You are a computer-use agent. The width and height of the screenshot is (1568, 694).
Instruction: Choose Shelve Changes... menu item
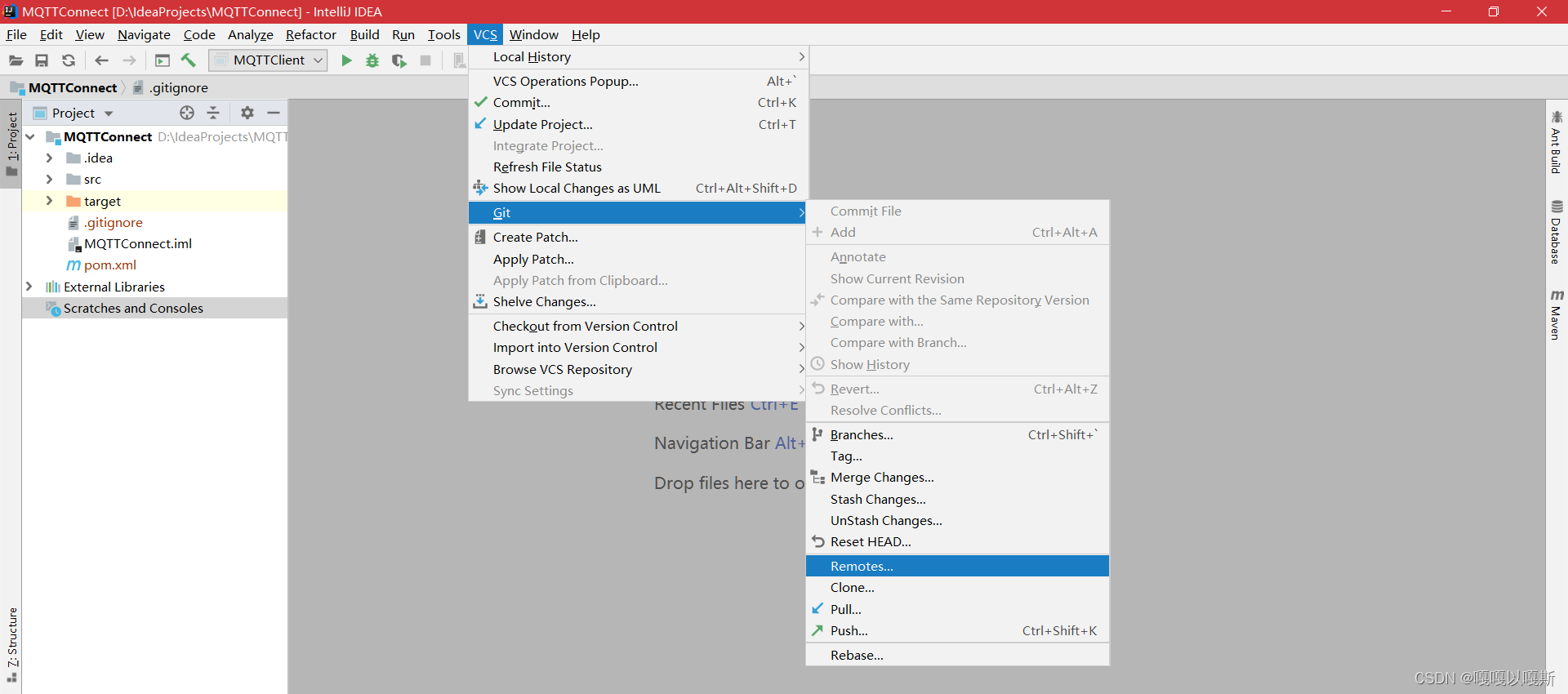[x=639, y=301]
